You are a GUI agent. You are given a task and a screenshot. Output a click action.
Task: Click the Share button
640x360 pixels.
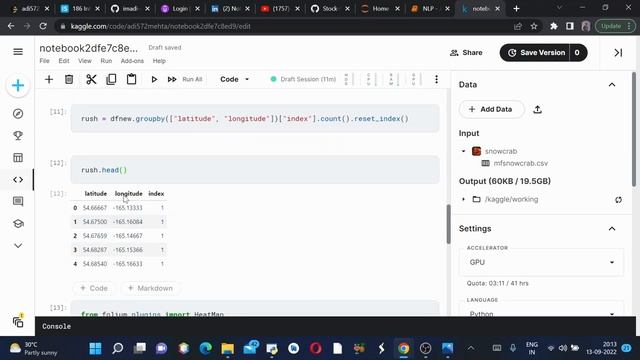pos(466,53)
